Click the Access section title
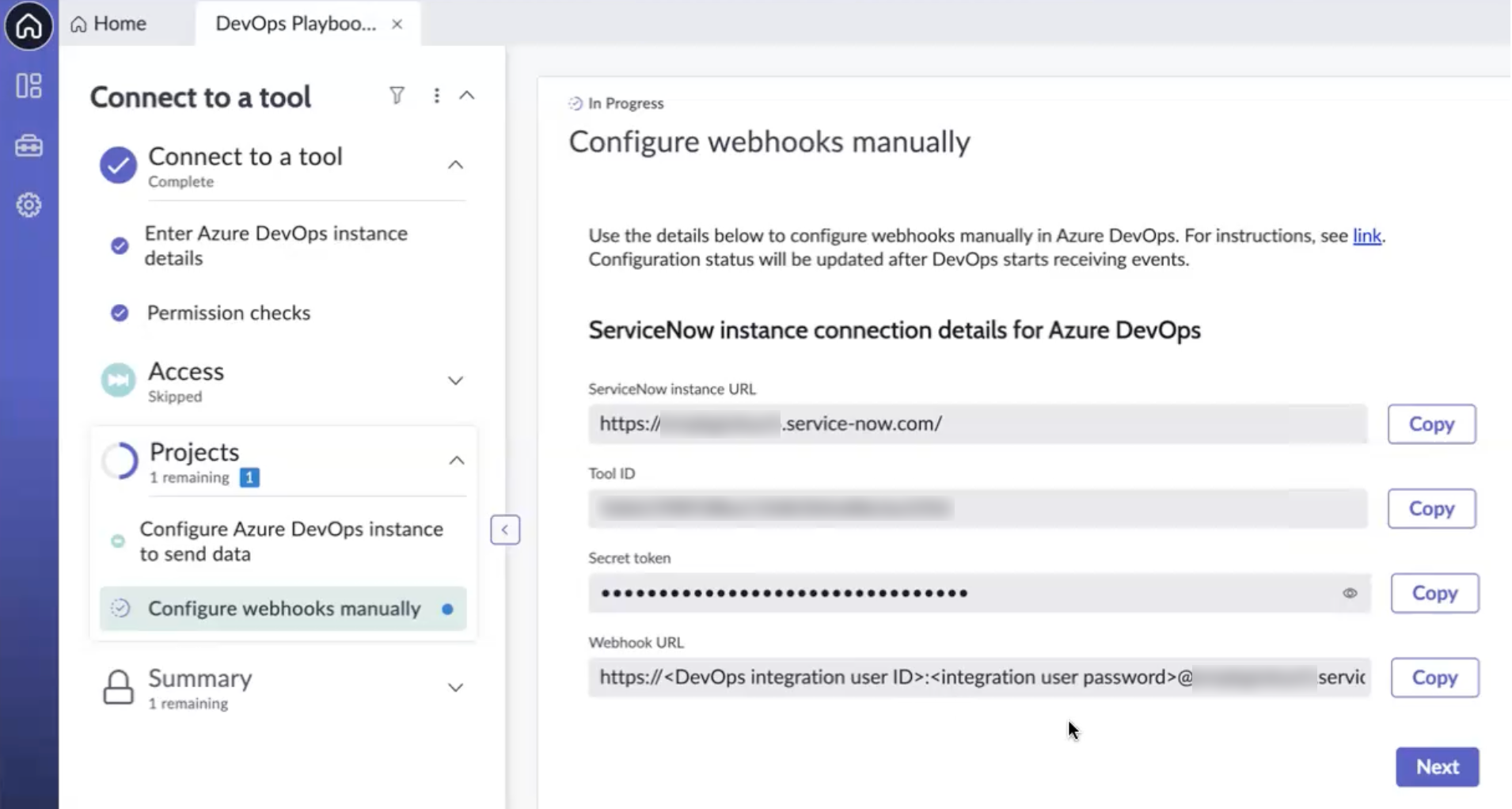Viewport: 1512px width, 809px height. click(186, 371)
